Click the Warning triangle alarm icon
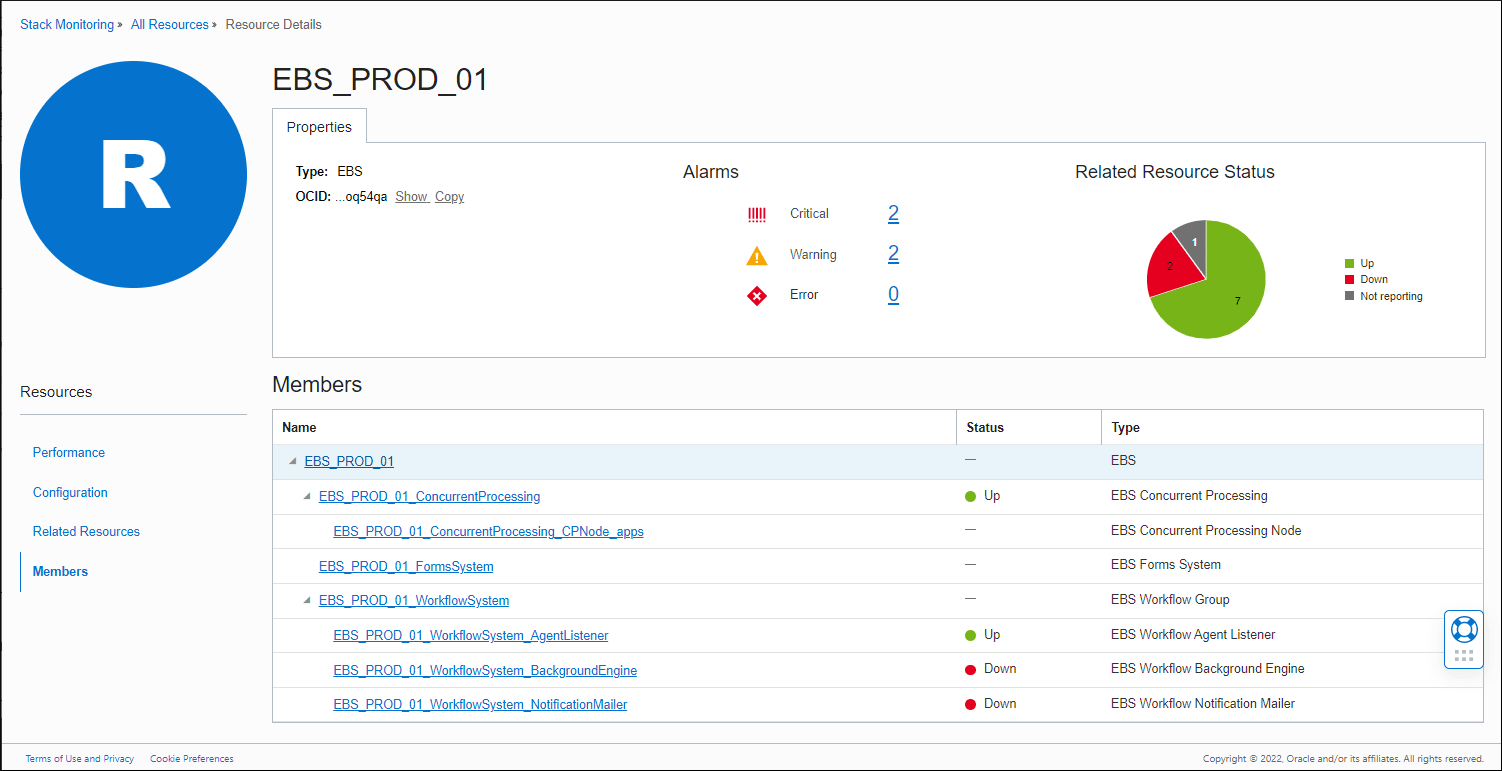The height and width of the screenshot is (771, 1502). point(757,255)
